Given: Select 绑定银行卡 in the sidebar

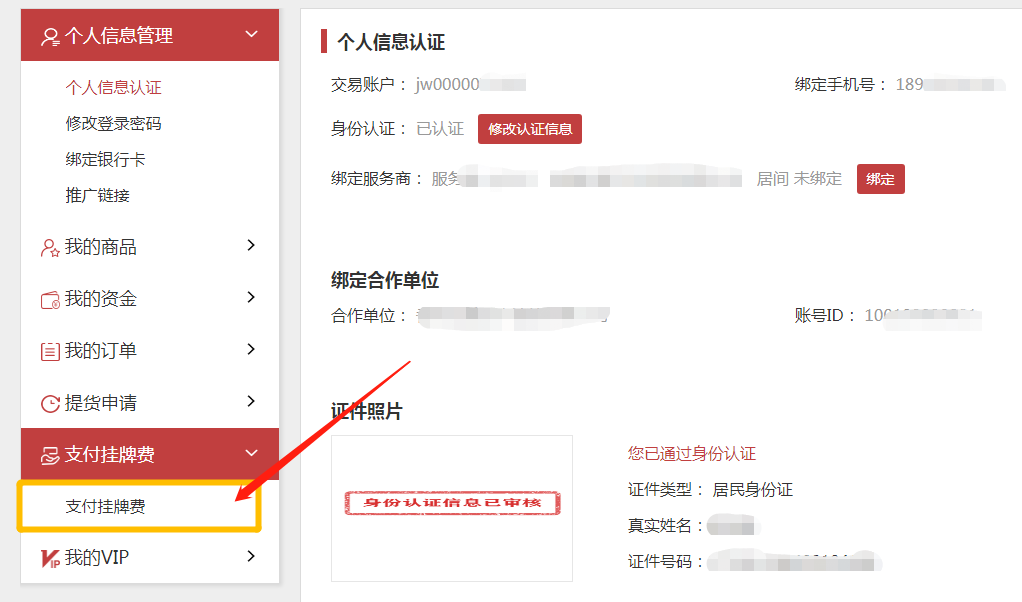Looking at the screenshot, I should (106, 159).
